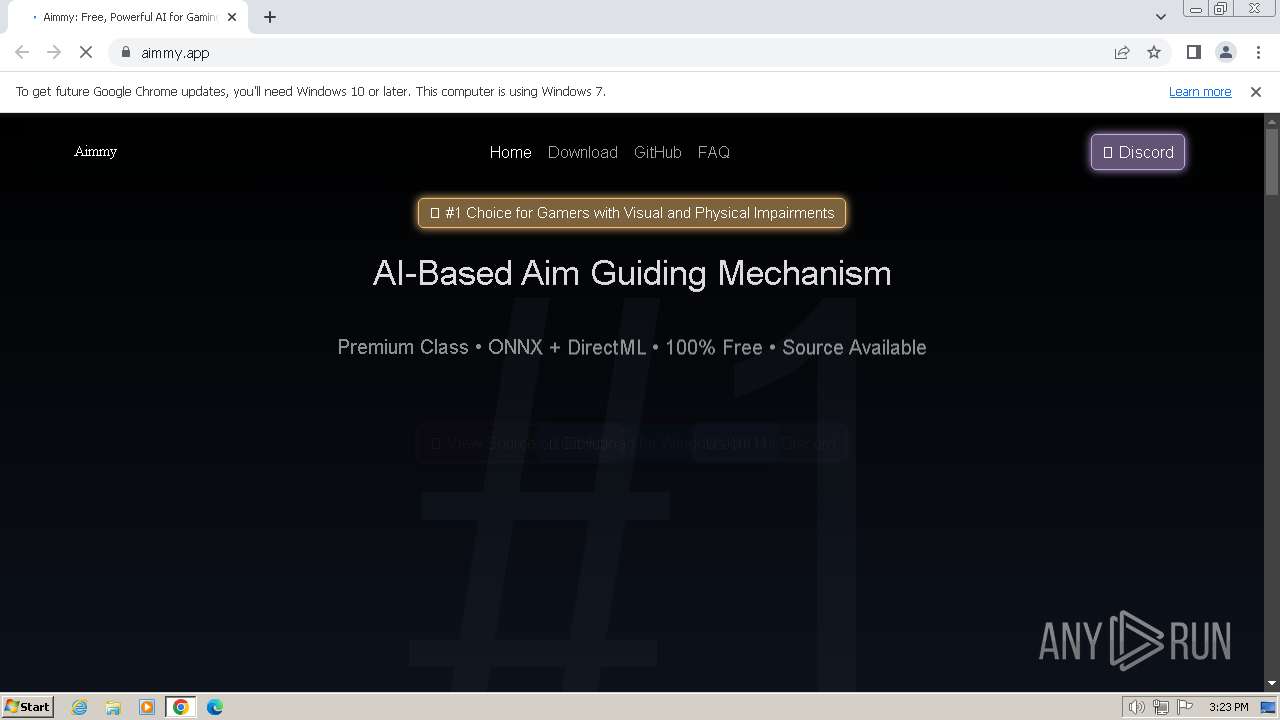The width and height of the screenshot is (1280, 720).
Task: Open the Chrome side panel
Action: click(1194, 52)
